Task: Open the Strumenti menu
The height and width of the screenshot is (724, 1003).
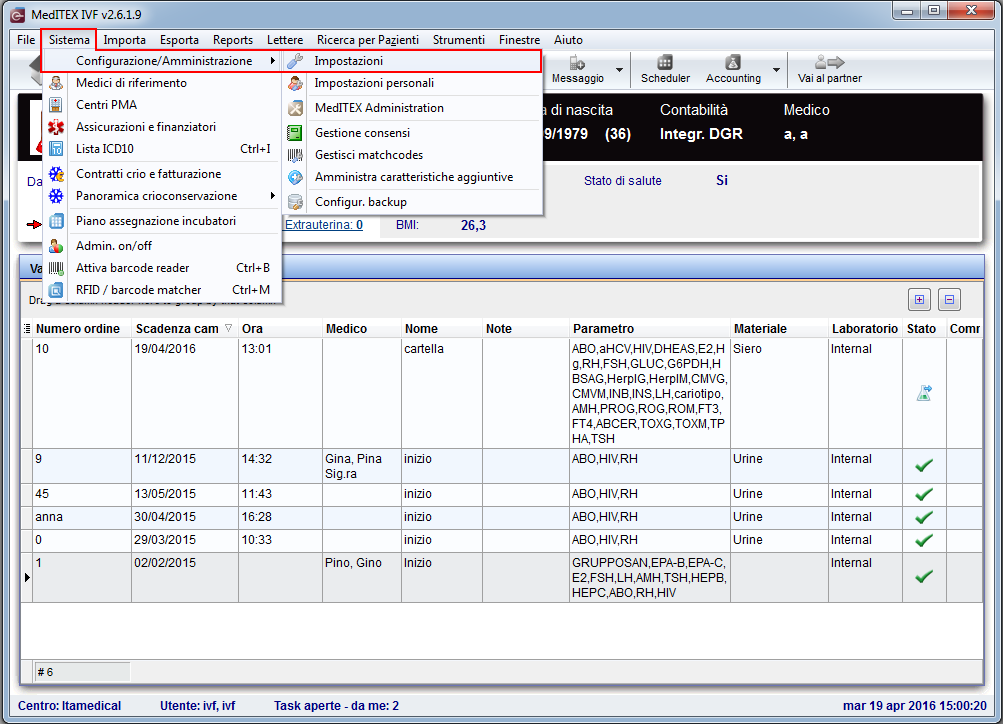Action: coord(459,40)
